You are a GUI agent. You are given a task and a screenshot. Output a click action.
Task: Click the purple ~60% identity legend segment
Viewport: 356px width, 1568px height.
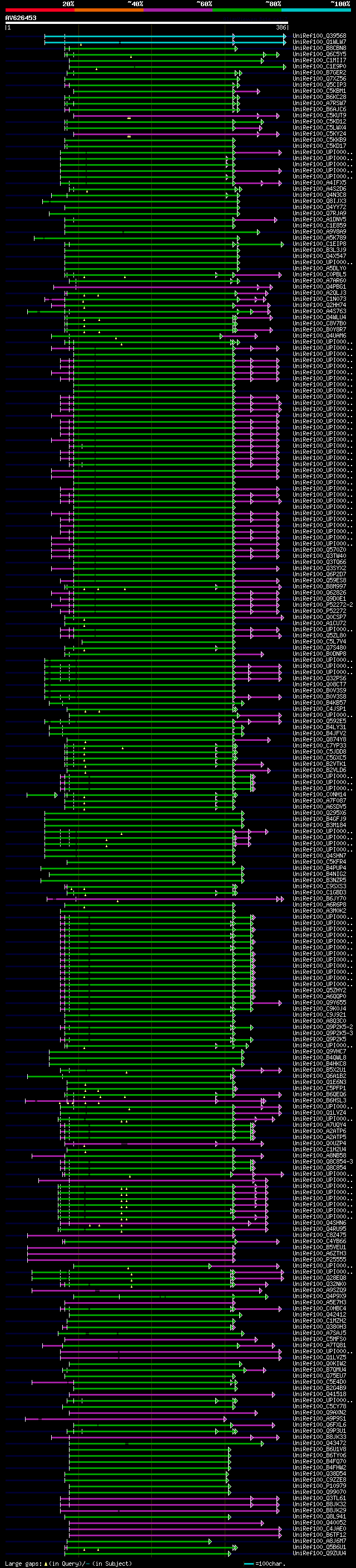click(177, 10)
